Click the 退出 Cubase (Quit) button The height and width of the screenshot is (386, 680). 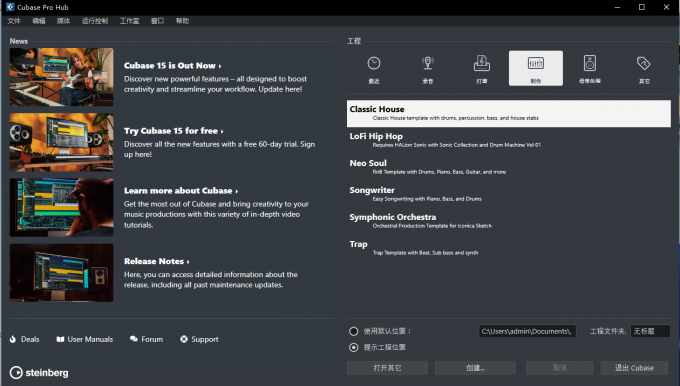point(634,368)
